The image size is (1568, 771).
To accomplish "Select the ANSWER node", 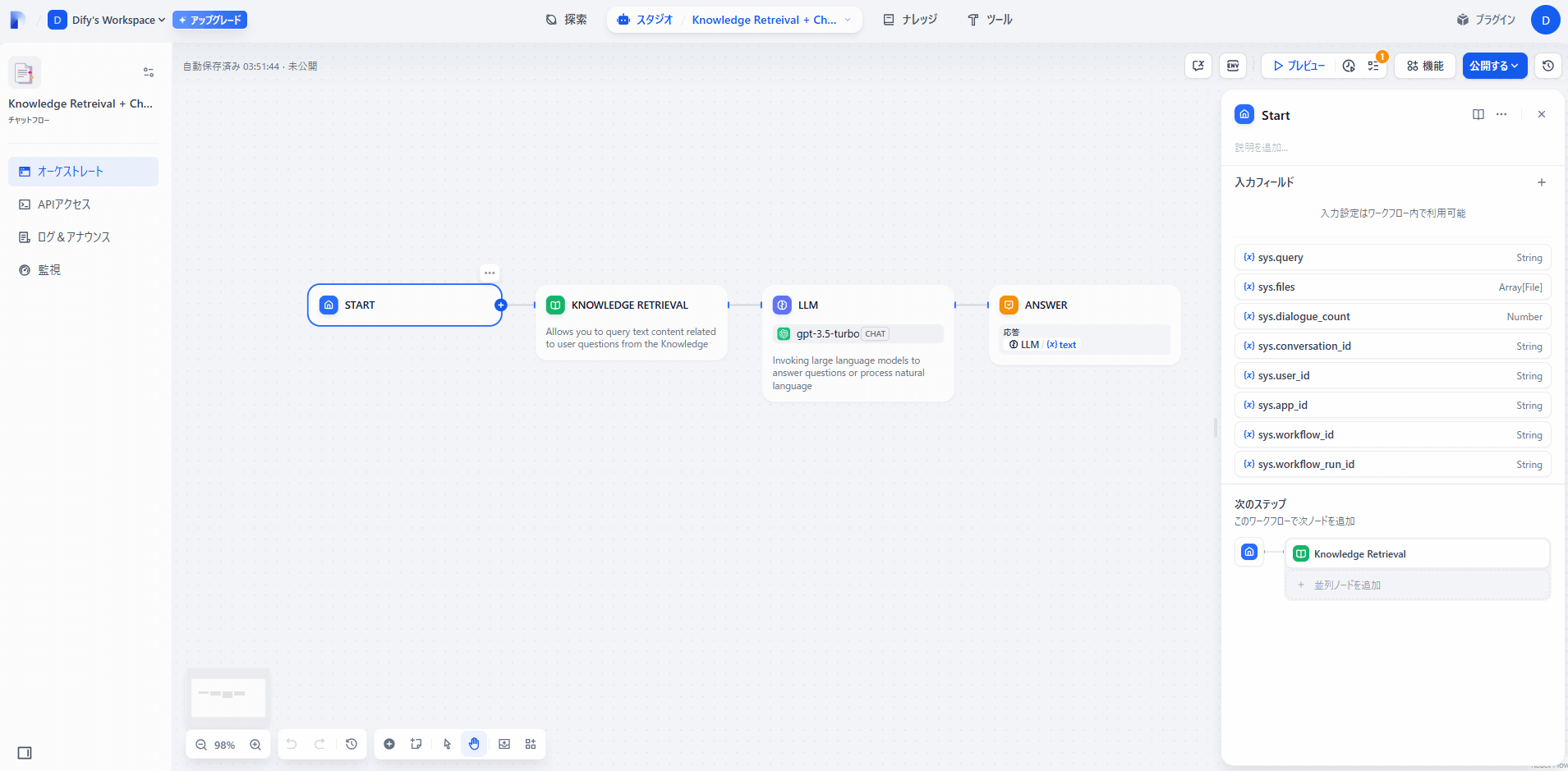I will (1084, 325).
